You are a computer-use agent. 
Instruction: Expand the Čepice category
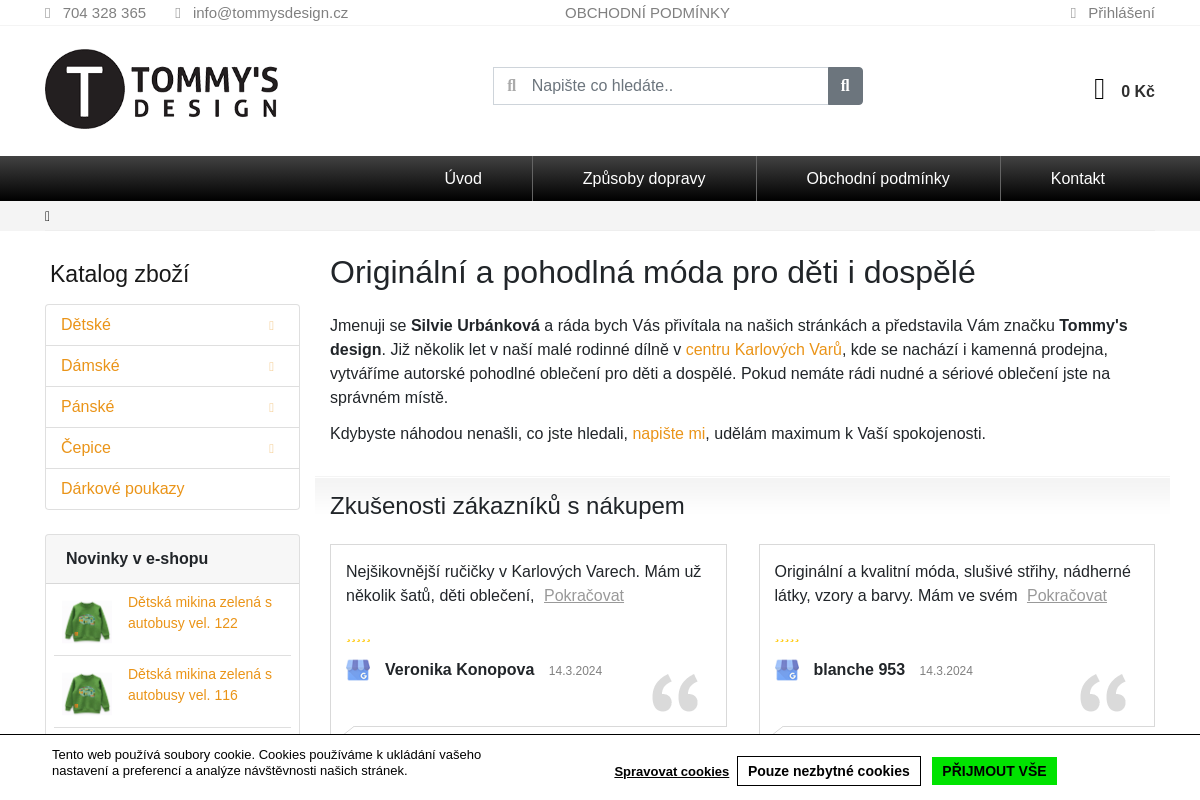click(x=272, y=447)
